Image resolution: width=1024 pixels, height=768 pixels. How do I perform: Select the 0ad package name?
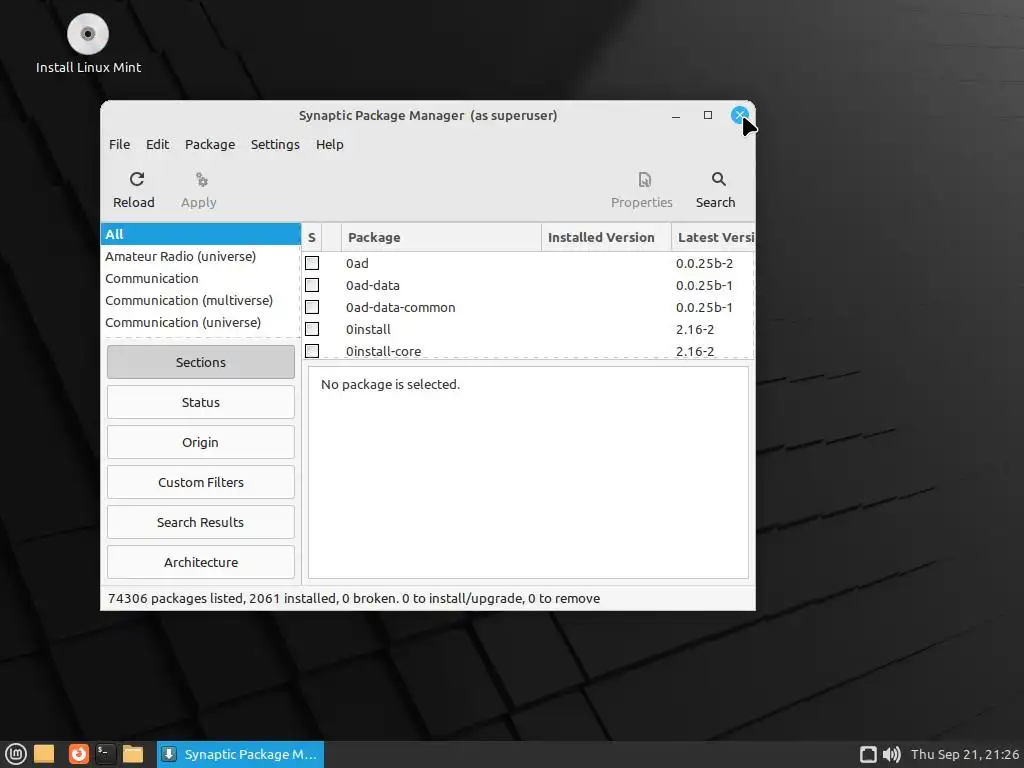click(x=357, y=263)
